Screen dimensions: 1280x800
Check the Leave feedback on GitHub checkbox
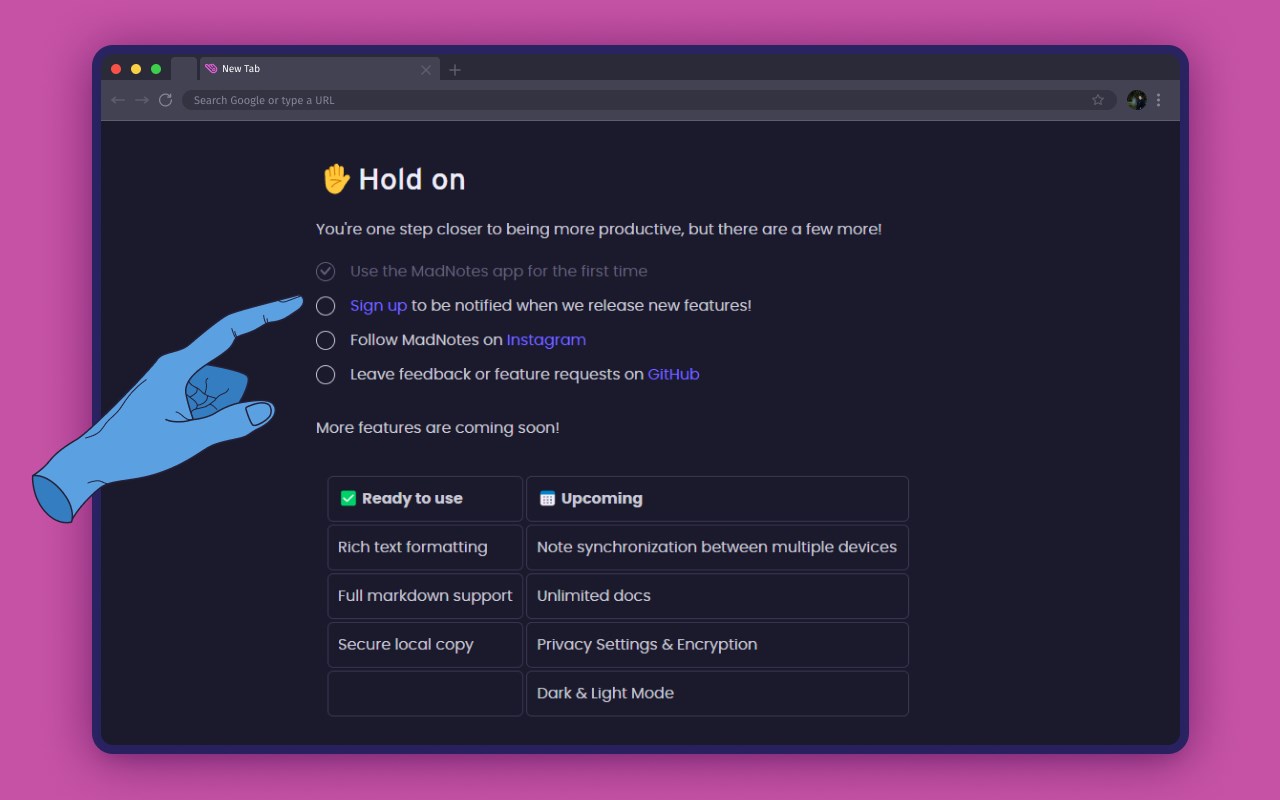325,375
